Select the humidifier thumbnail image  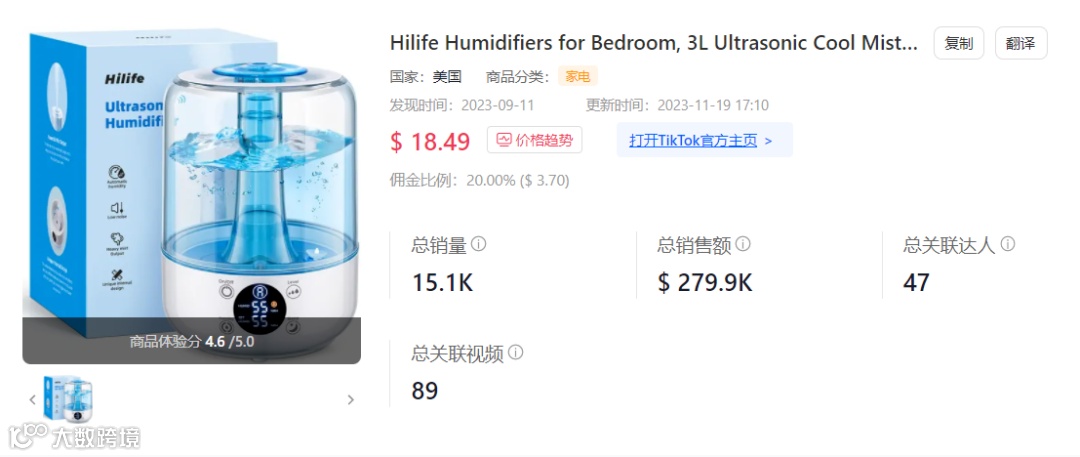point(68,399)
